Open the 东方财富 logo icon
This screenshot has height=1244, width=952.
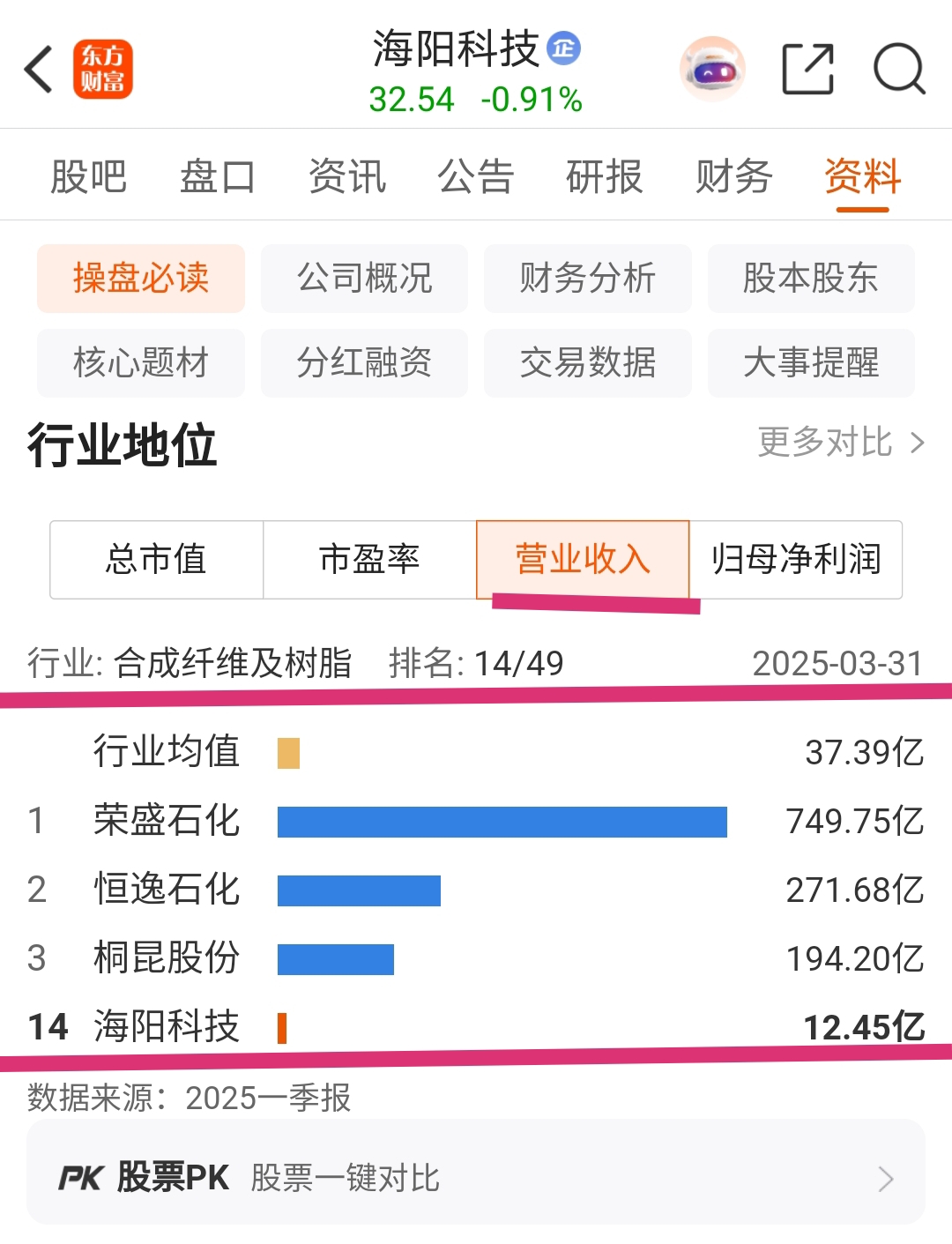[103, 69]
